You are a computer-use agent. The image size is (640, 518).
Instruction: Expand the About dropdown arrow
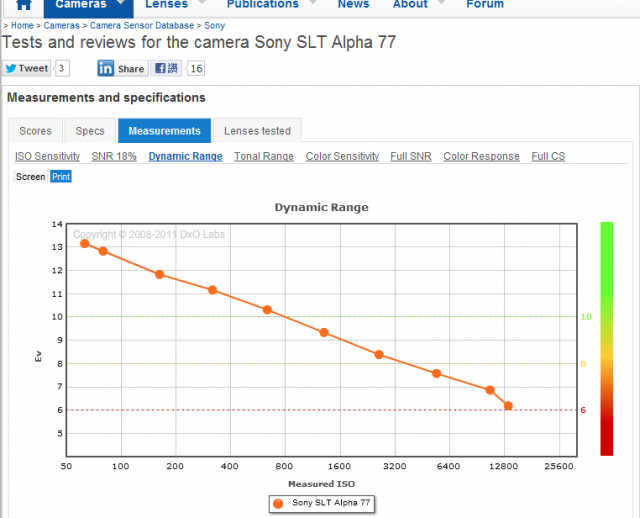442,2
